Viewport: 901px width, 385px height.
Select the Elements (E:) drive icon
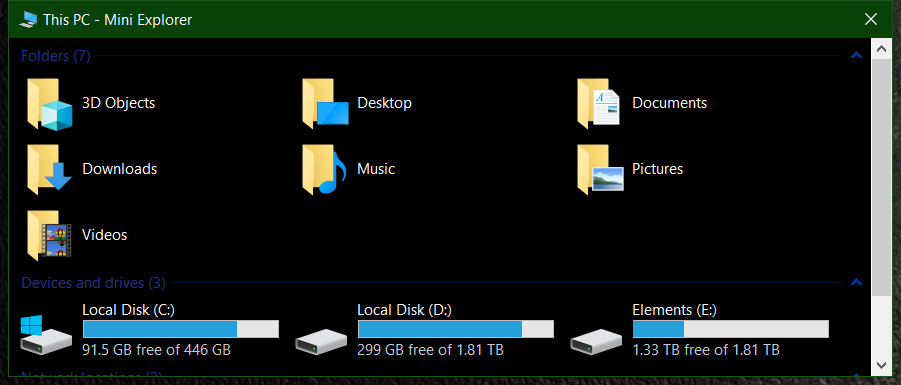596,341
